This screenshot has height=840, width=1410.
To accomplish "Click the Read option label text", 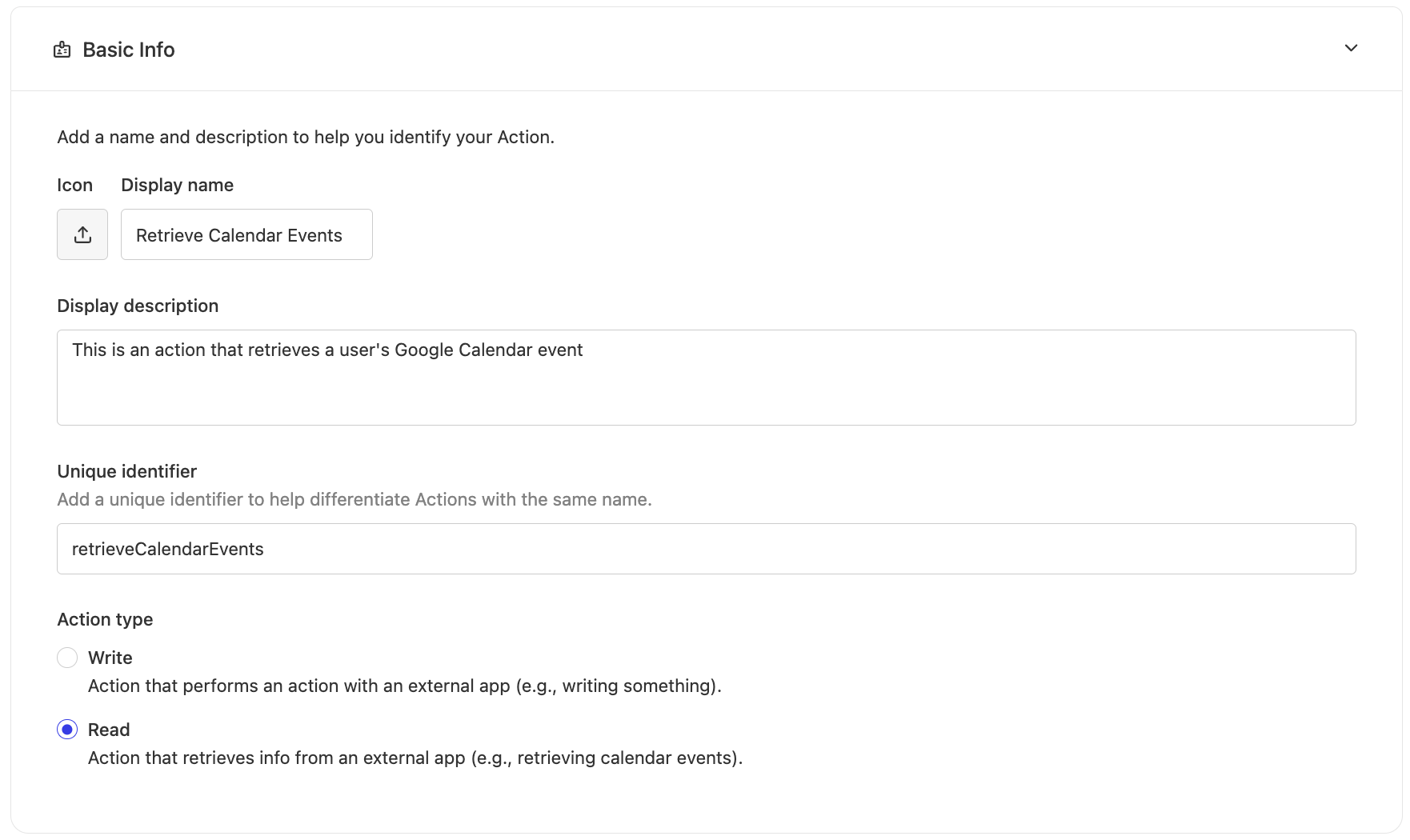I will pyautogui.click(x=109, y=730).
